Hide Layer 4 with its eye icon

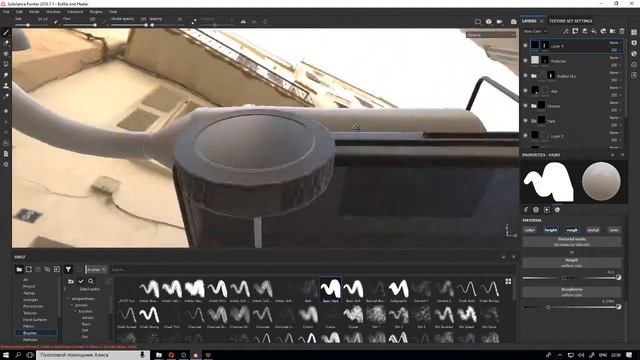tap(525, 46)
